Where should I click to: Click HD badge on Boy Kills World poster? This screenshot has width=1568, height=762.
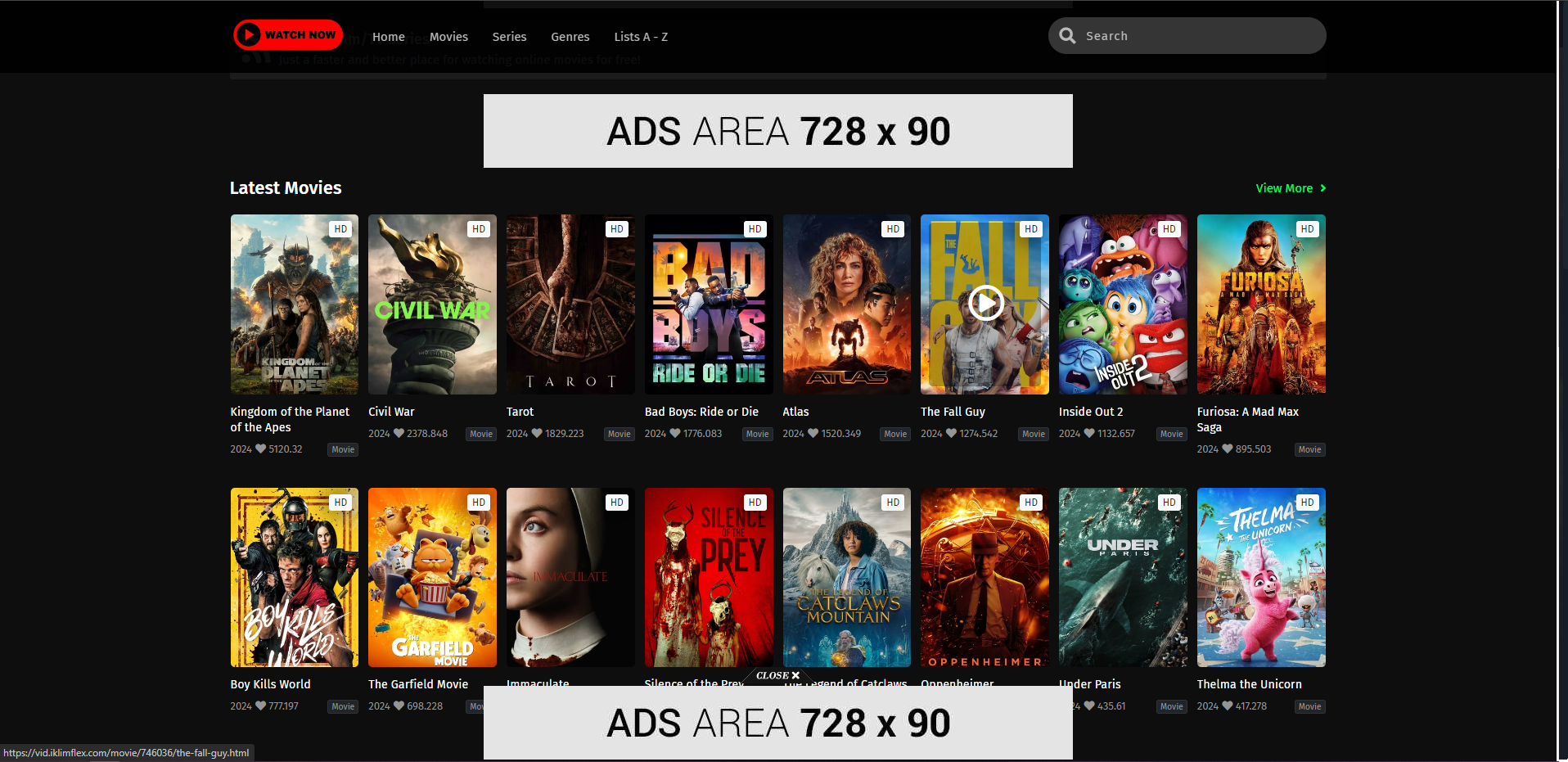pyautogui.click(x=340, y=503)
